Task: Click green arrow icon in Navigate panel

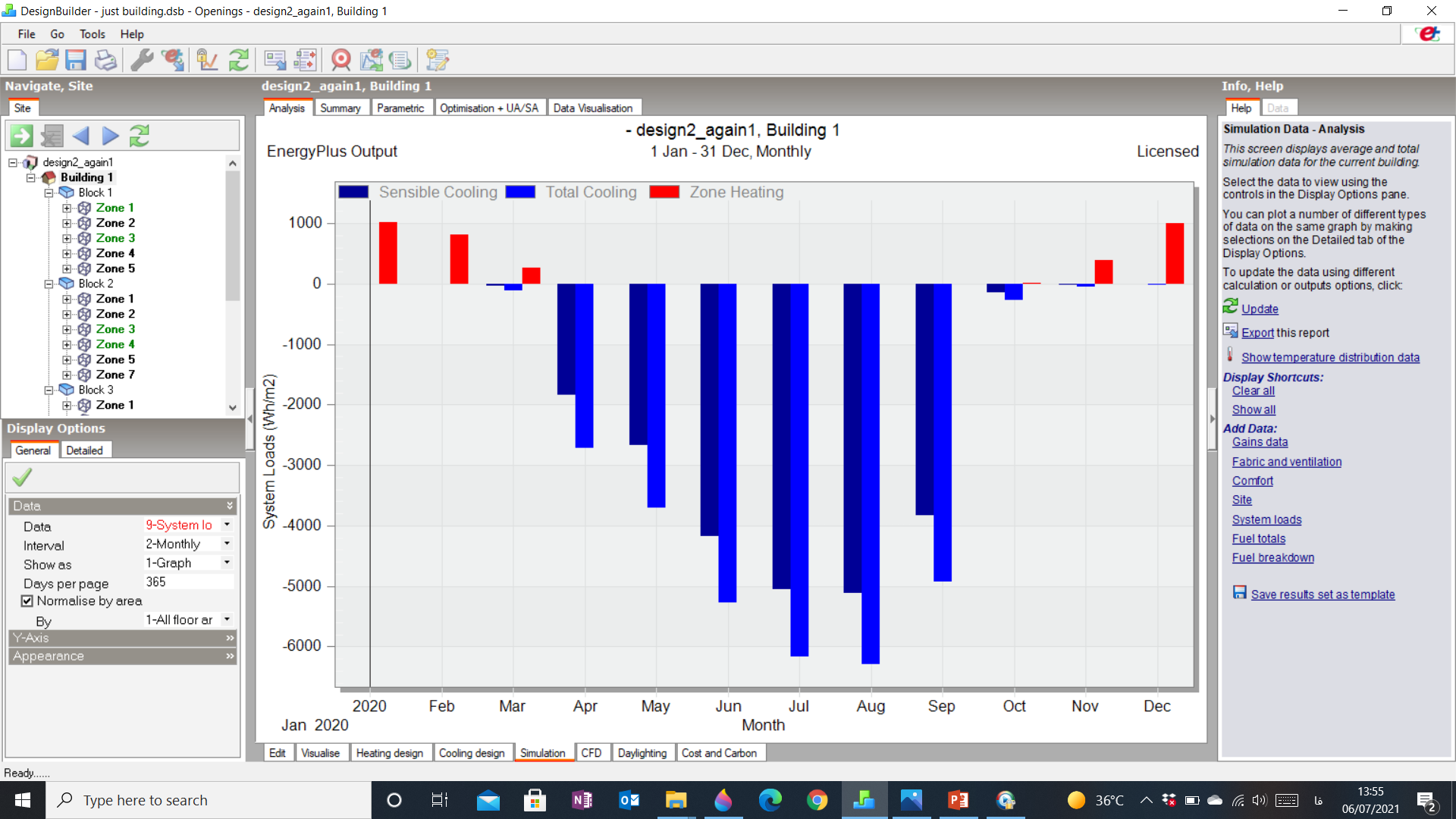Action: [x=21, y=136]
